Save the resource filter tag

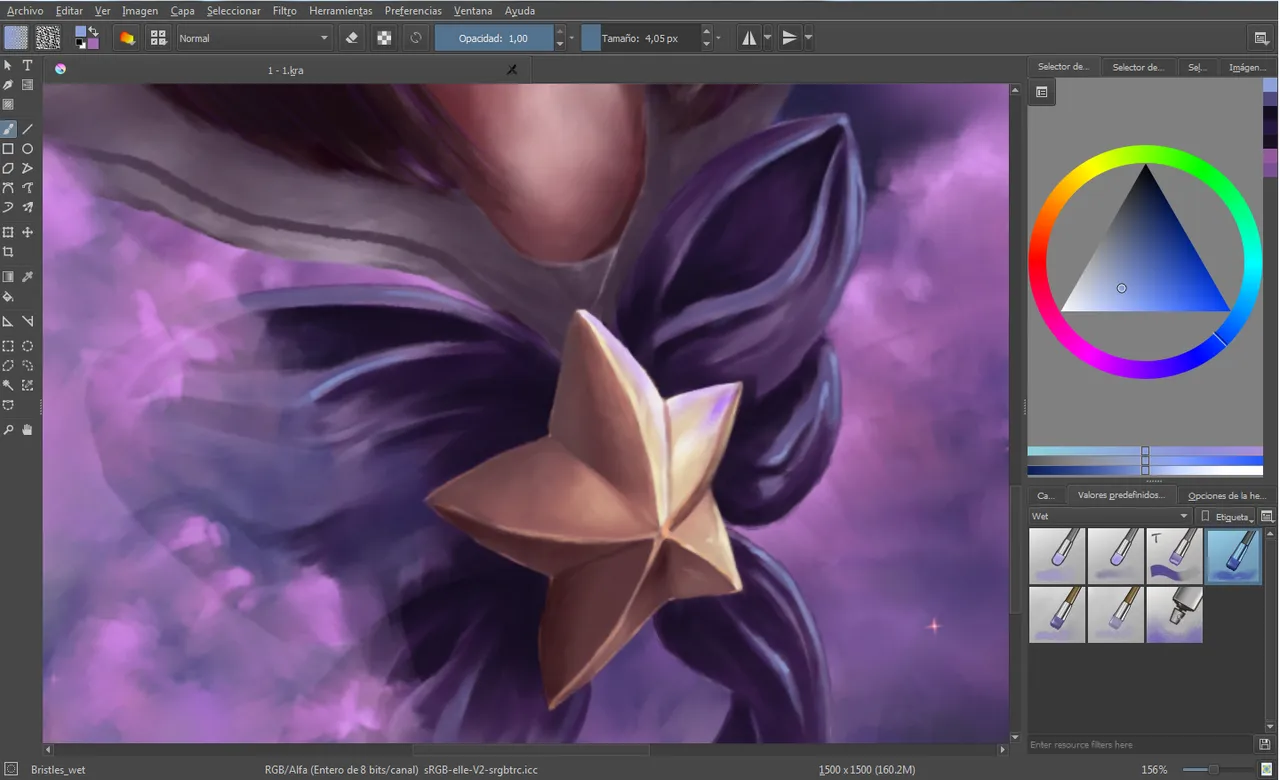tap(1266, 744)
